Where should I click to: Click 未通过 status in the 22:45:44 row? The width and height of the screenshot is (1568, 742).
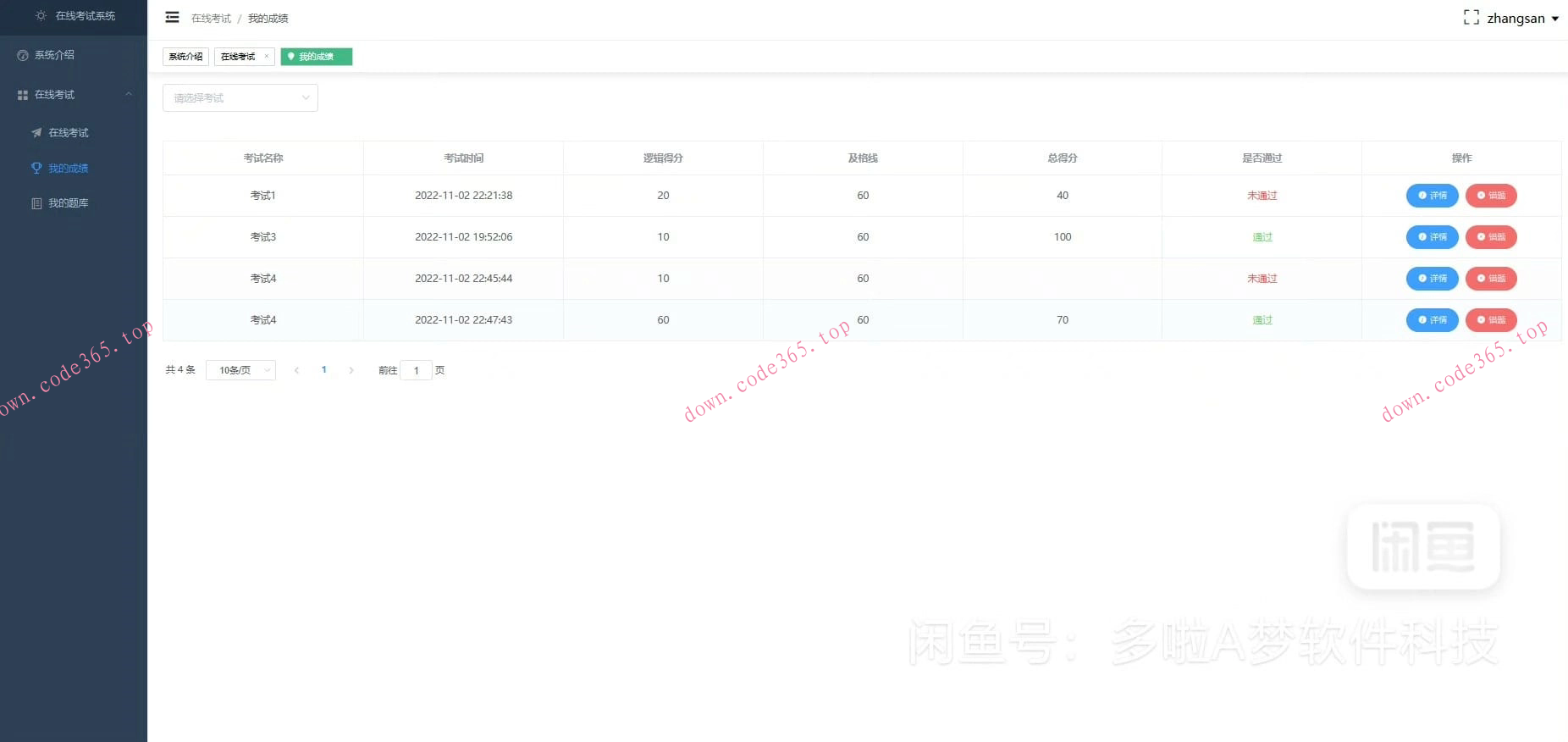coord(1262,279)
